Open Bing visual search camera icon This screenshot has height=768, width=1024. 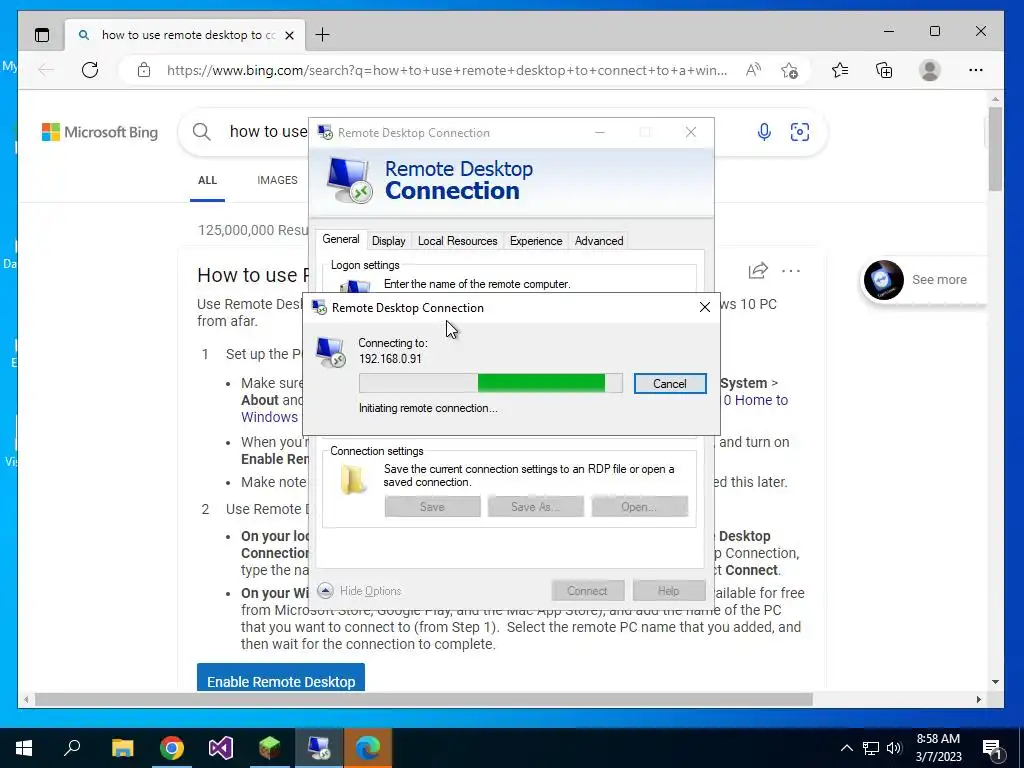coord(800,132)
